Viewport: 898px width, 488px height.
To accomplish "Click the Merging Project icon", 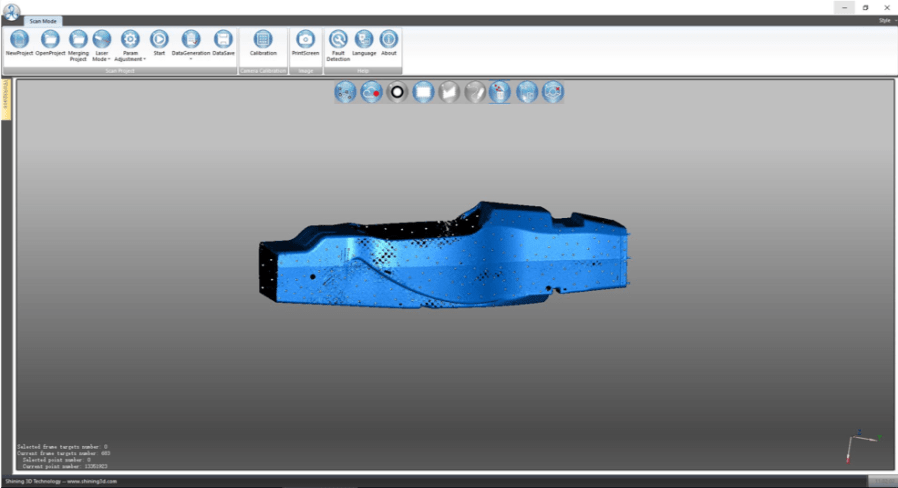I will [x=78, y=40].
